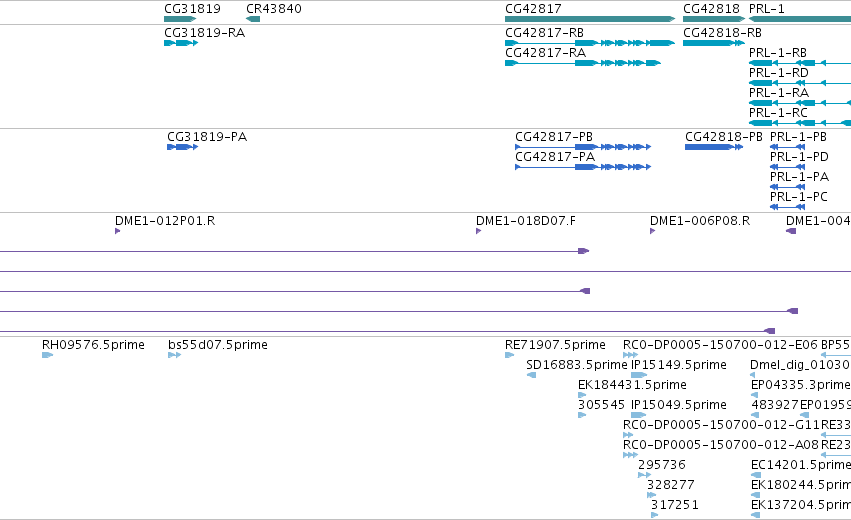Select the CG31819 gene arrow glyph
This screenshot has width=851, height=520.
point(180,19)
